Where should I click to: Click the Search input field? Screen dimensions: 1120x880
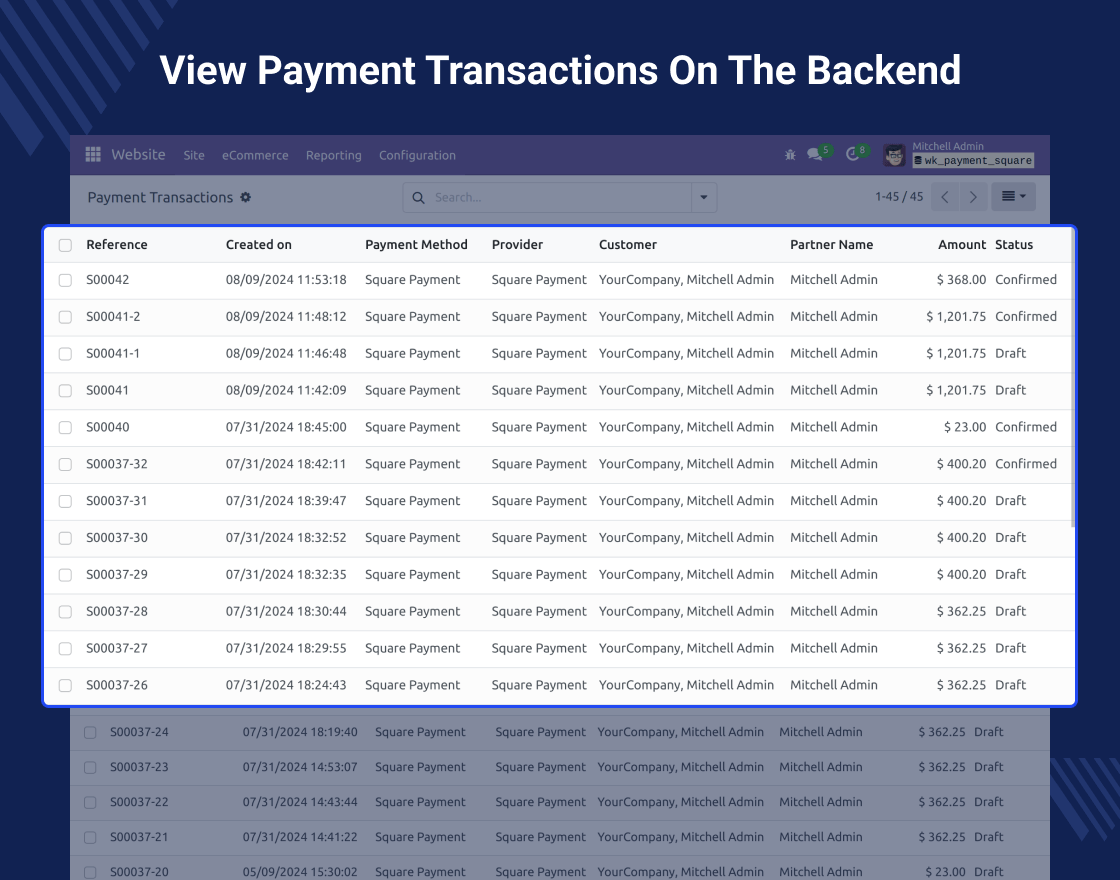[561, 198]
